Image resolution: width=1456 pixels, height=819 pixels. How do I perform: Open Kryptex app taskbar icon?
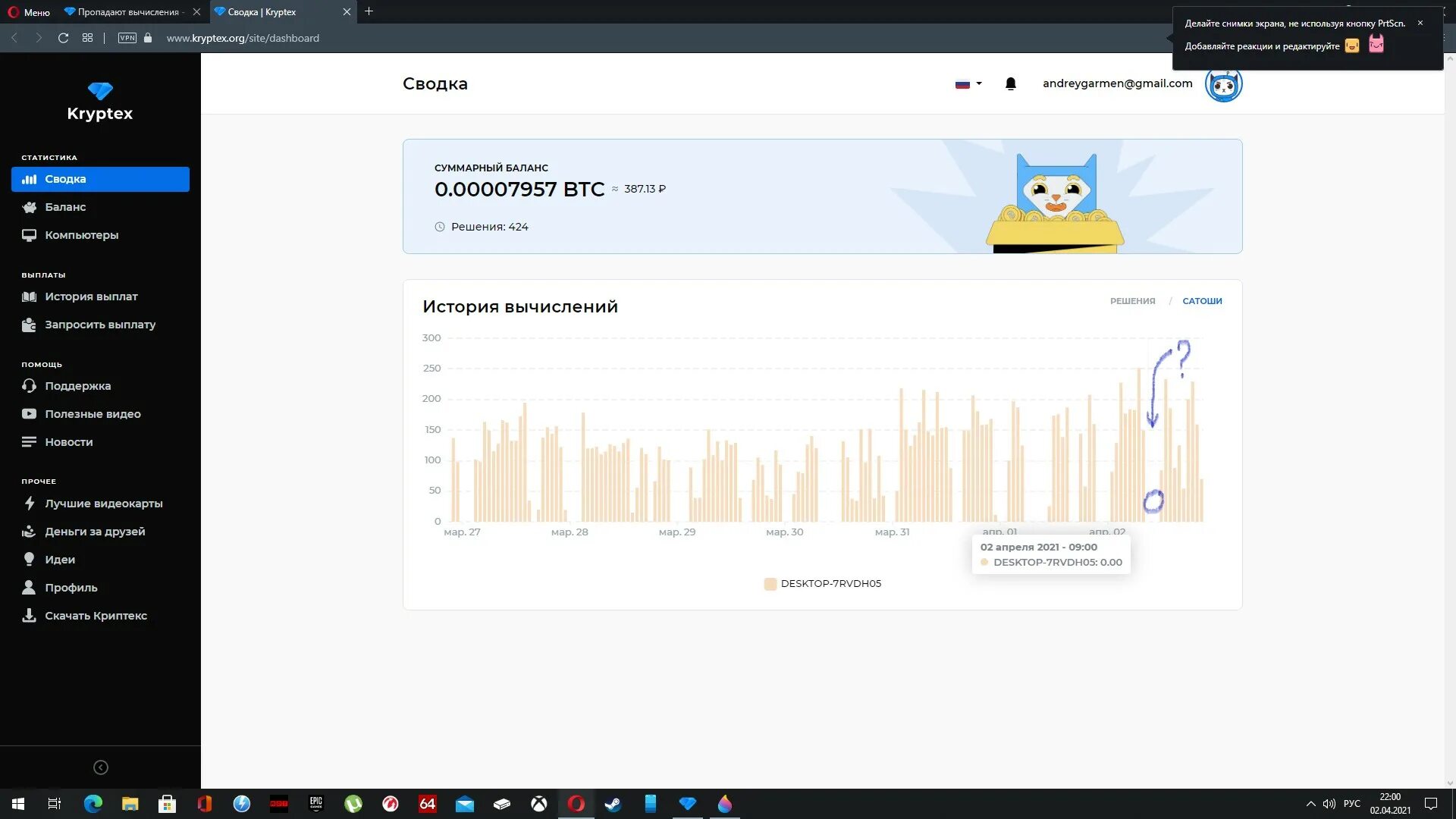pos(687,804)
